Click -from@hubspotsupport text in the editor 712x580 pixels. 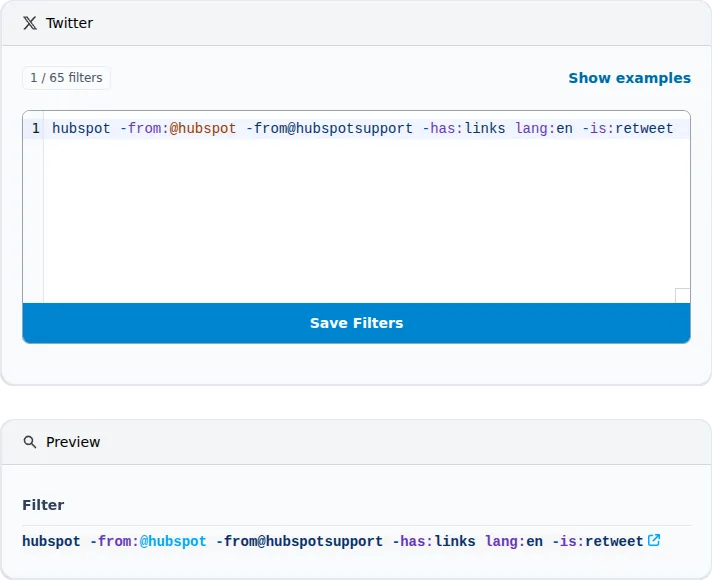[329, 129]
